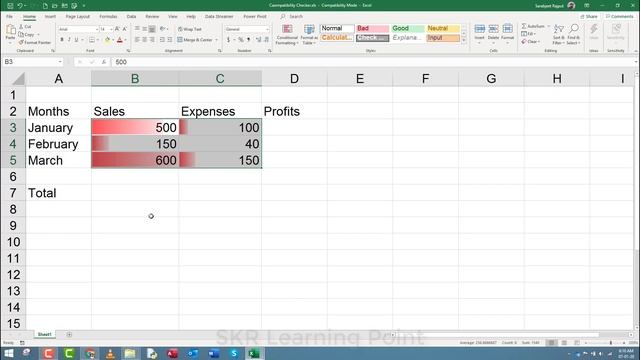Switch to the Data tab
640x360 pixels.
(x=131, y=16)
